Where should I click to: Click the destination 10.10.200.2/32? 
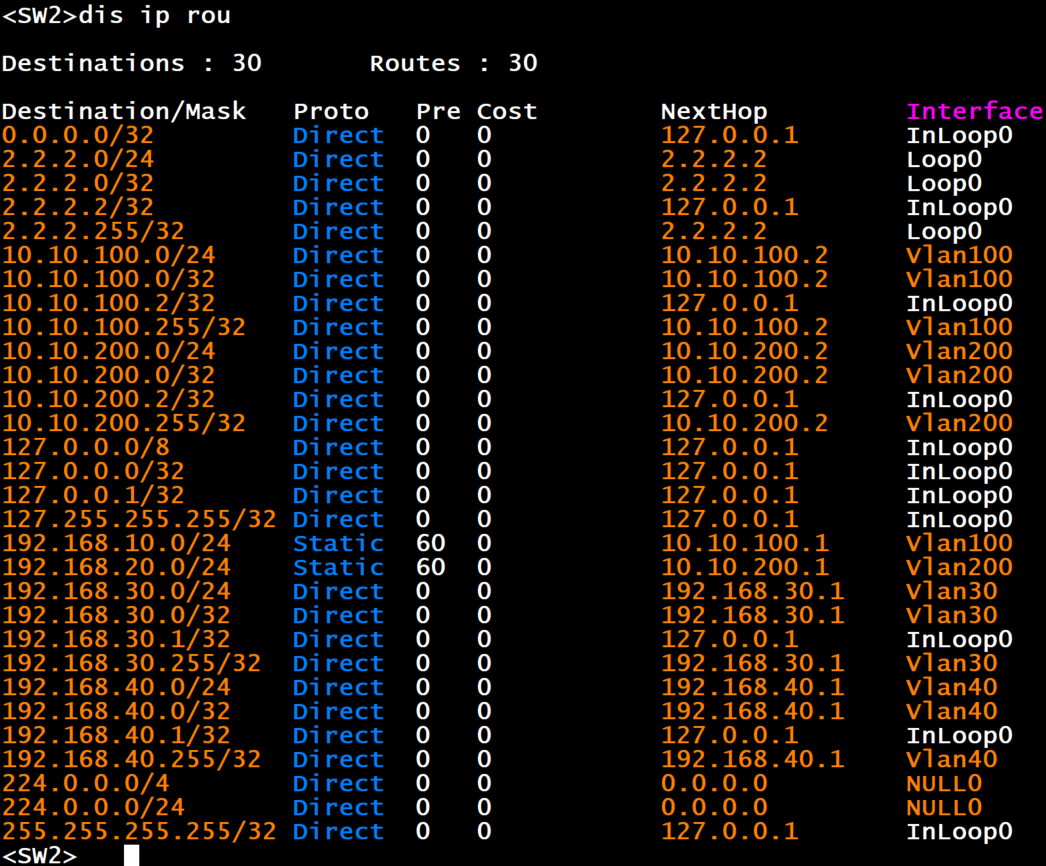[x=109, y=399]
